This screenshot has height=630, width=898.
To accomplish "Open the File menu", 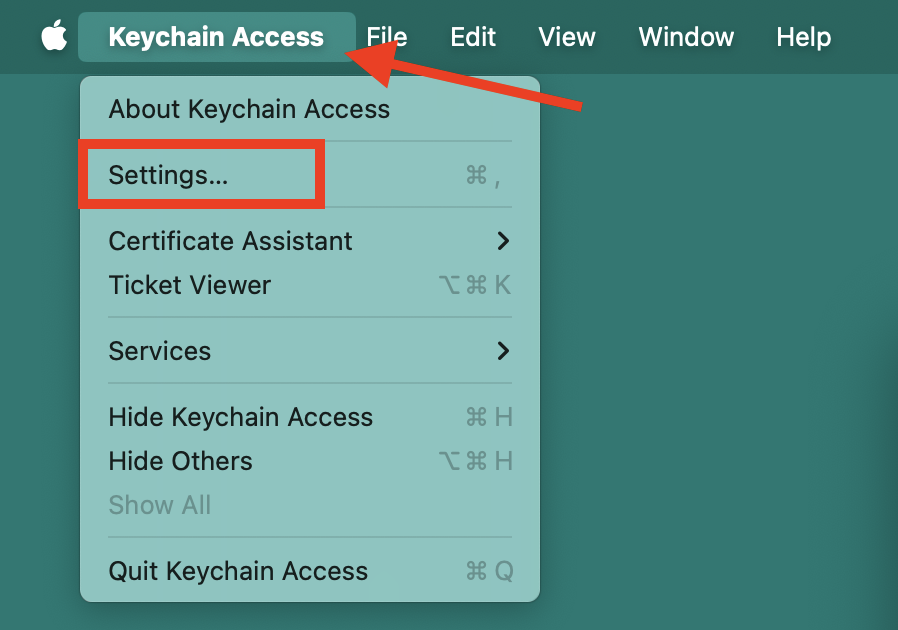I will tap(386, 37).
